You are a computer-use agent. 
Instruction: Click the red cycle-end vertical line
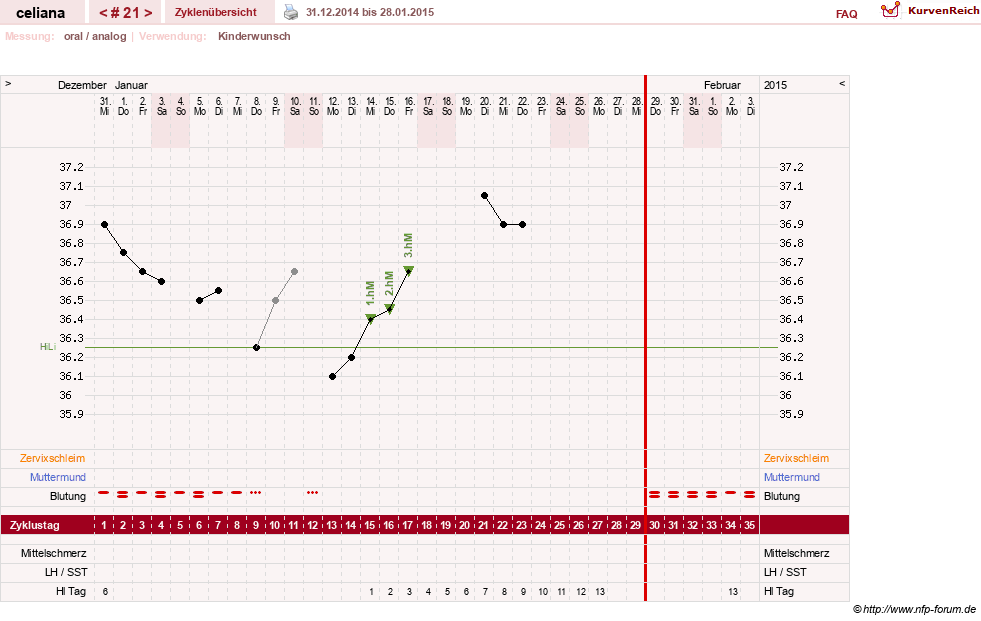[645, 338]
